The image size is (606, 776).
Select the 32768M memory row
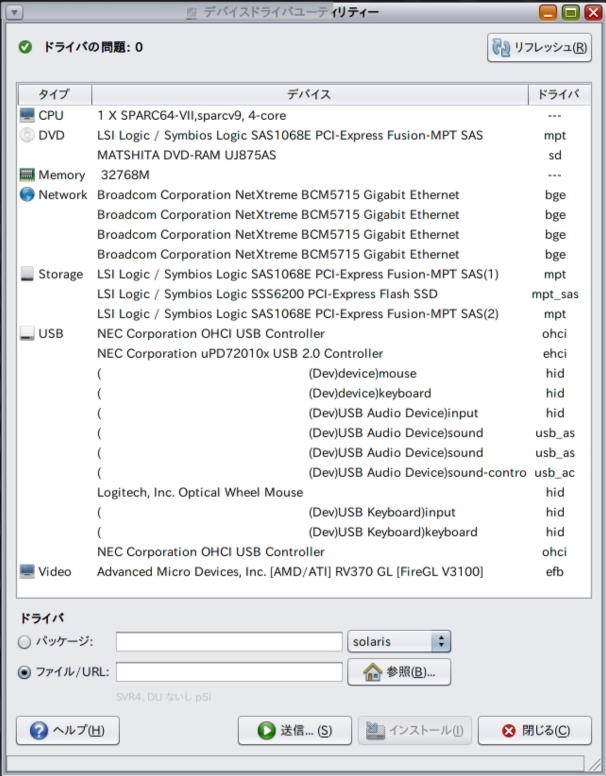pos(304,175)
